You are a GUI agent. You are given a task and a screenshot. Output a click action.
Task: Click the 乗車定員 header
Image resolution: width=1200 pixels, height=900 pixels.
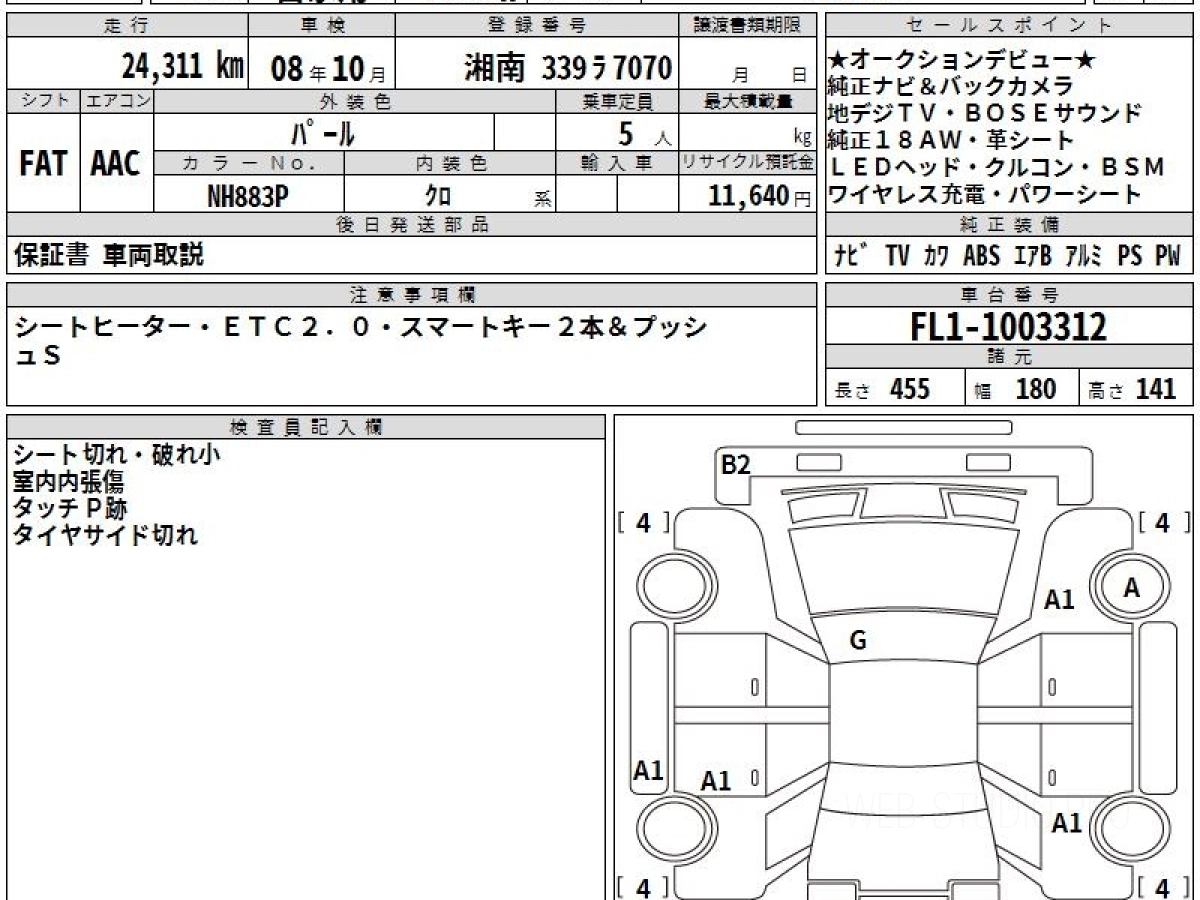coord(618,101)
